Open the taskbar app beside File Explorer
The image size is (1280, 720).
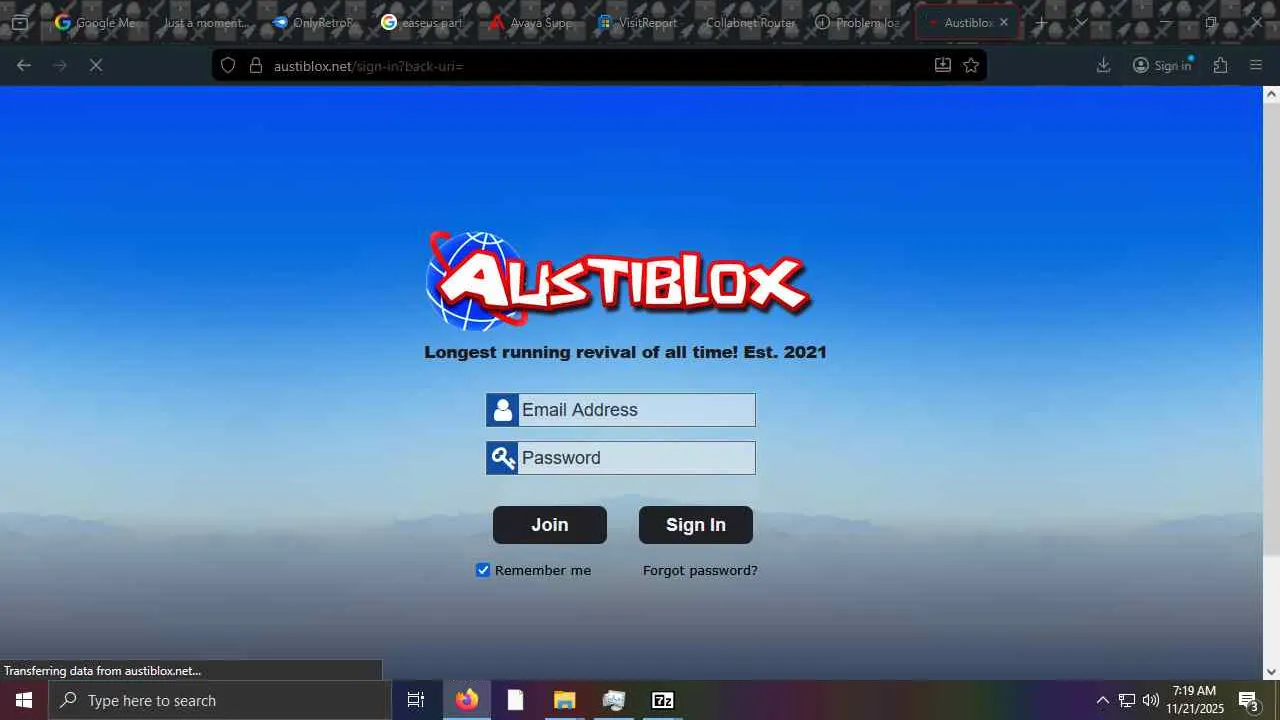click(x=613, y=700)
